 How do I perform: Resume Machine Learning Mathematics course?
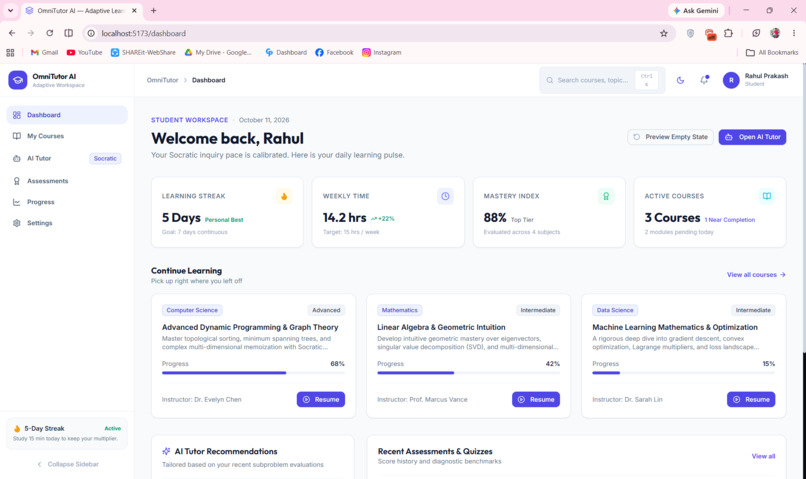[x=751, y=399]
